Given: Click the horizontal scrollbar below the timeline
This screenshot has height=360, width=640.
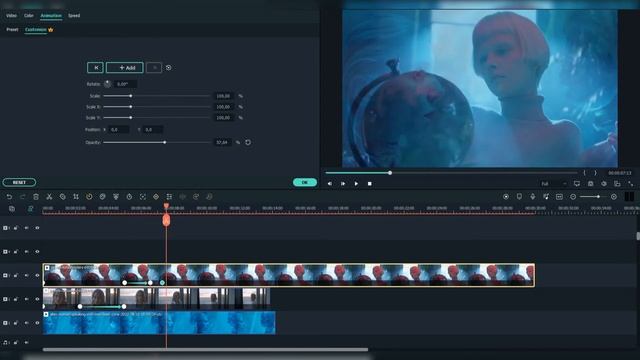Looking at the screenshot, I should (x=205, y=349).
